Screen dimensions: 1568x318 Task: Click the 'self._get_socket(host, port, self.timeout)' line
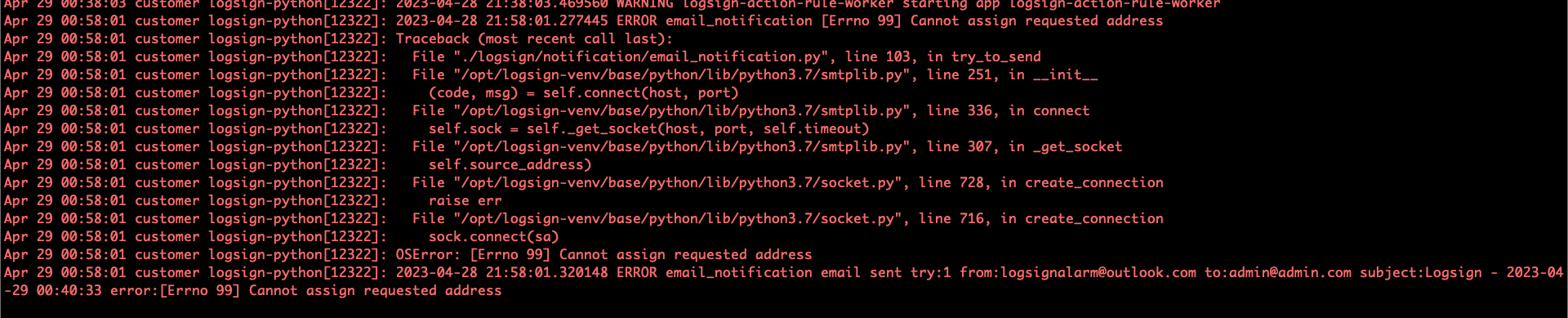click(648, 128)
